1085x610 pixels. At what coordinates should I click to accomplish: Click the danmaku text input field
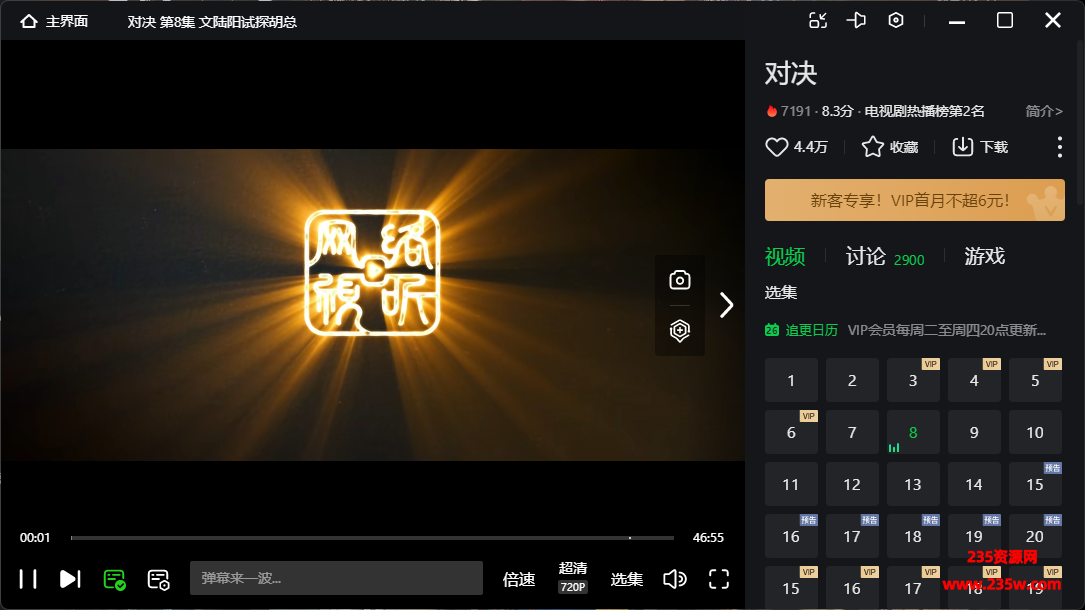(x=335, y=578)
